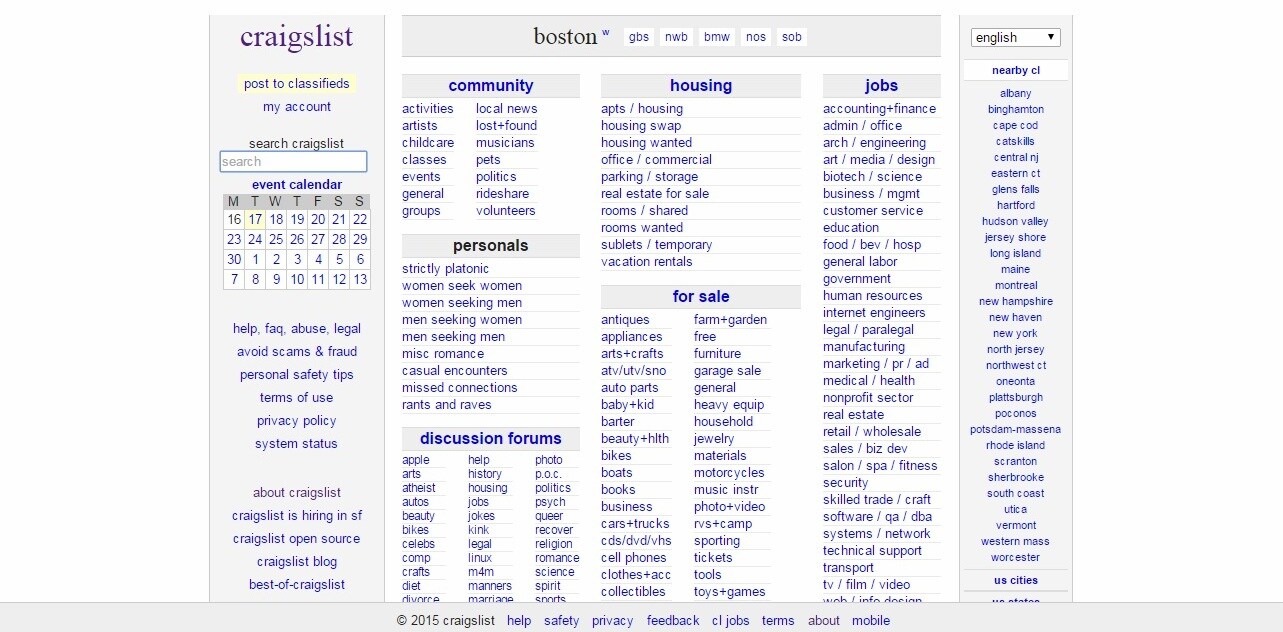Image resolution: width=1283 pixels, height=632 pixels.
Task: Switch to the bmw area tab
Action: click(717, 37)
